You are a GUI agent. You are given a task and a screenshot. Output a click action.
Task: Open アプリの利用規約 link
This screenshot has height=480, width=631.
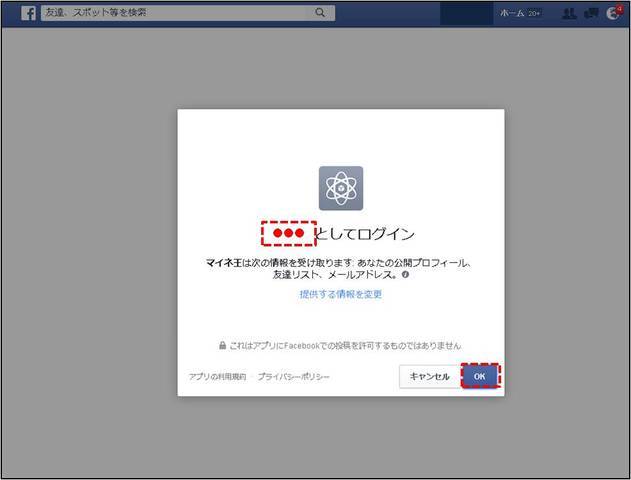point(217,377)
